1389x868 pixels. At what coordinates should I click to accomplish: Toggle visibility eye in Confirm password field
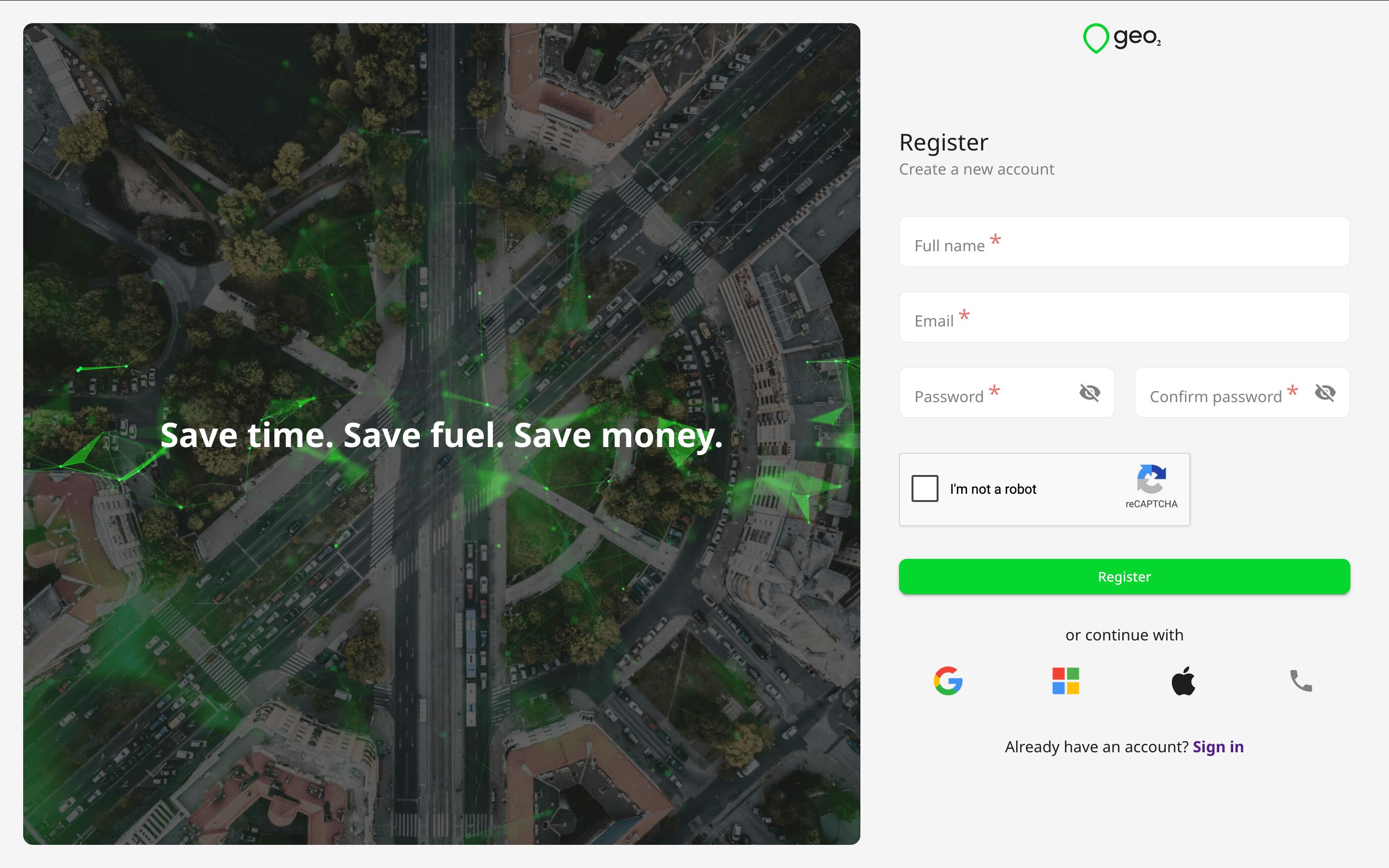tap(1325, 393)
